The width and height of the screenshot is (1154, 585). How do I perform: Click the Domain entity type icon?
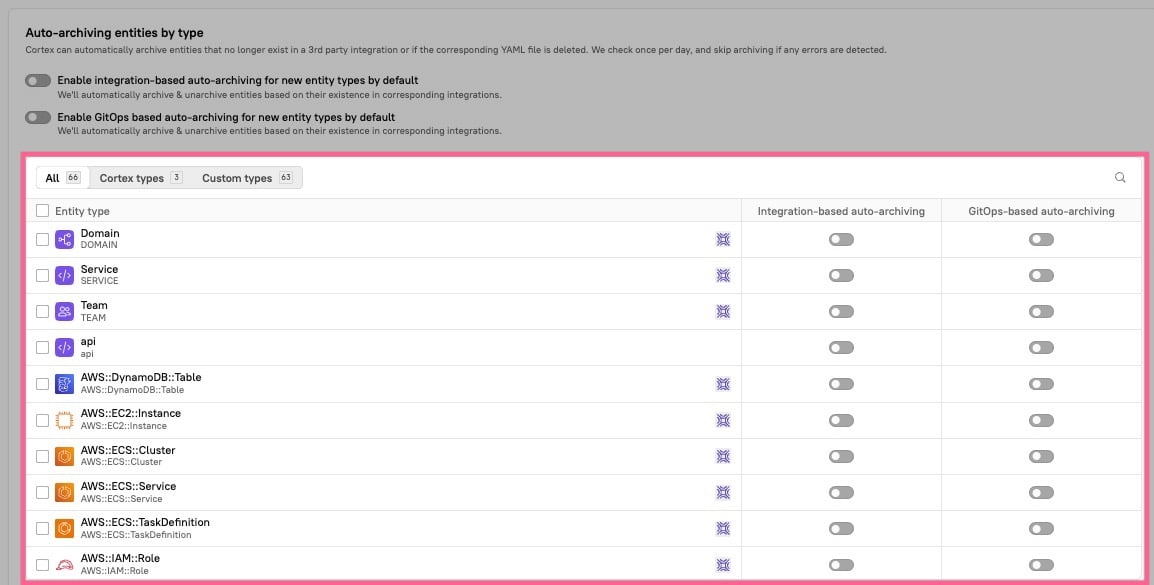click(65, 239)
